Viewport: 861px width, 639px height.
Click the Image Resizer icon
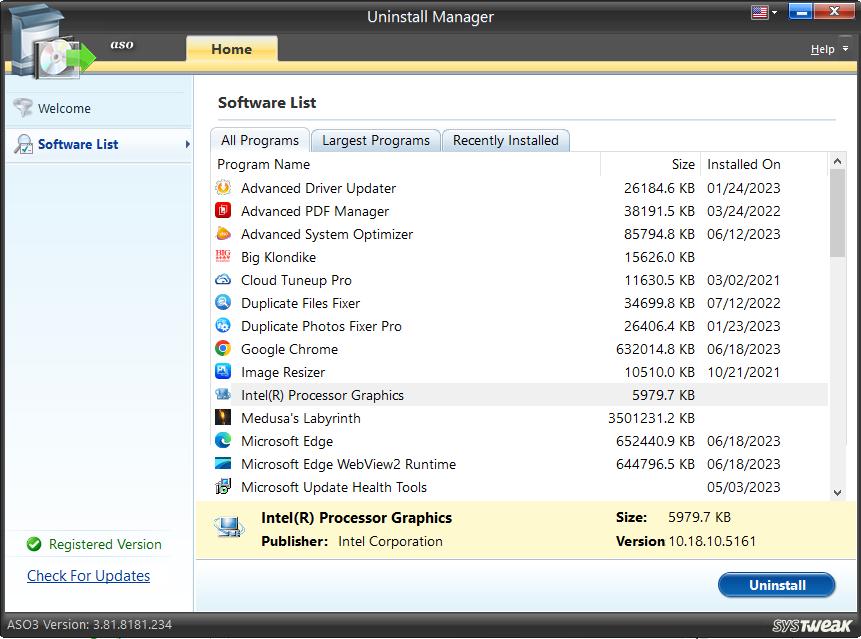[x=223, y=372]
